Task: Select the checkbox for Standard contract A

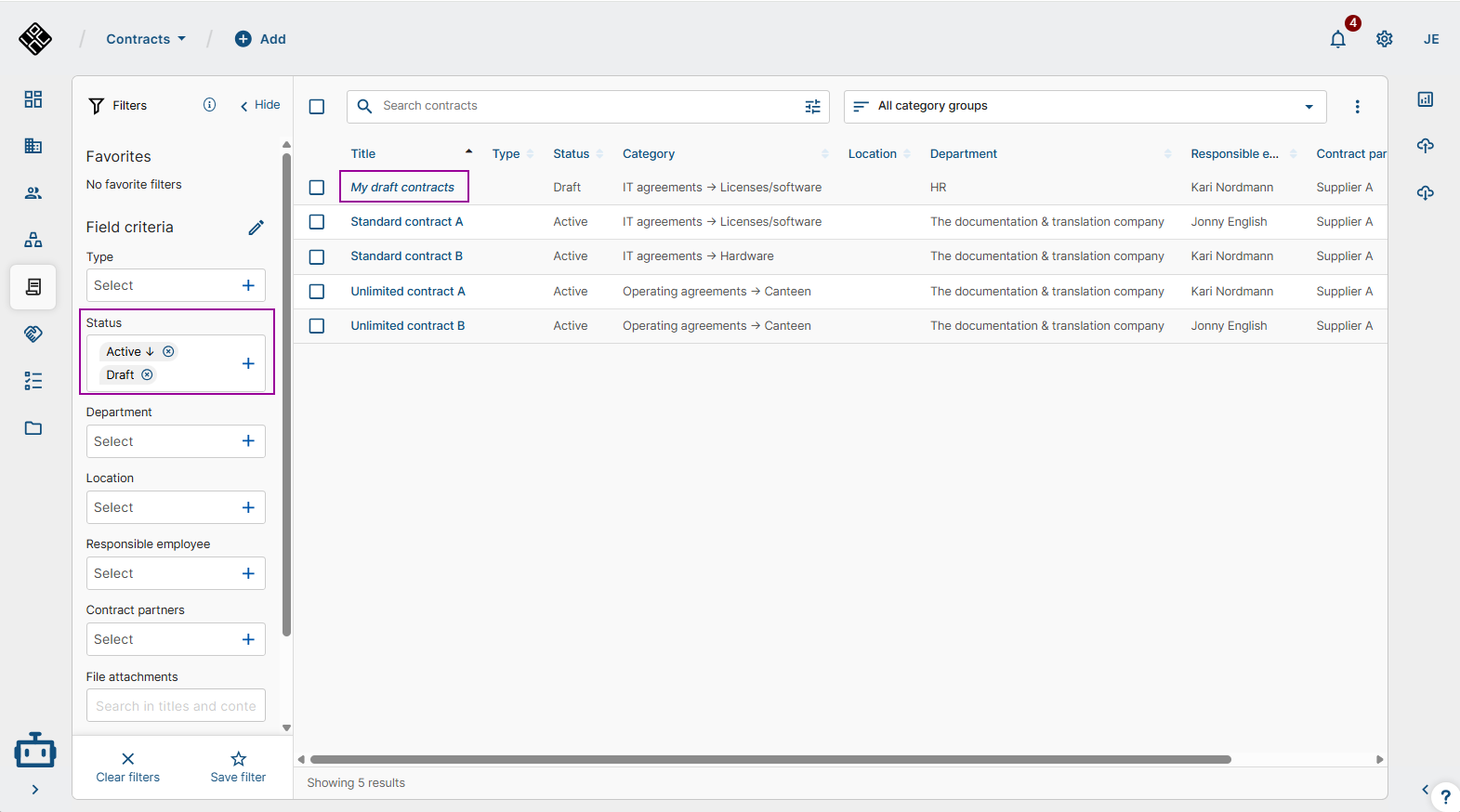Action: 317,222
